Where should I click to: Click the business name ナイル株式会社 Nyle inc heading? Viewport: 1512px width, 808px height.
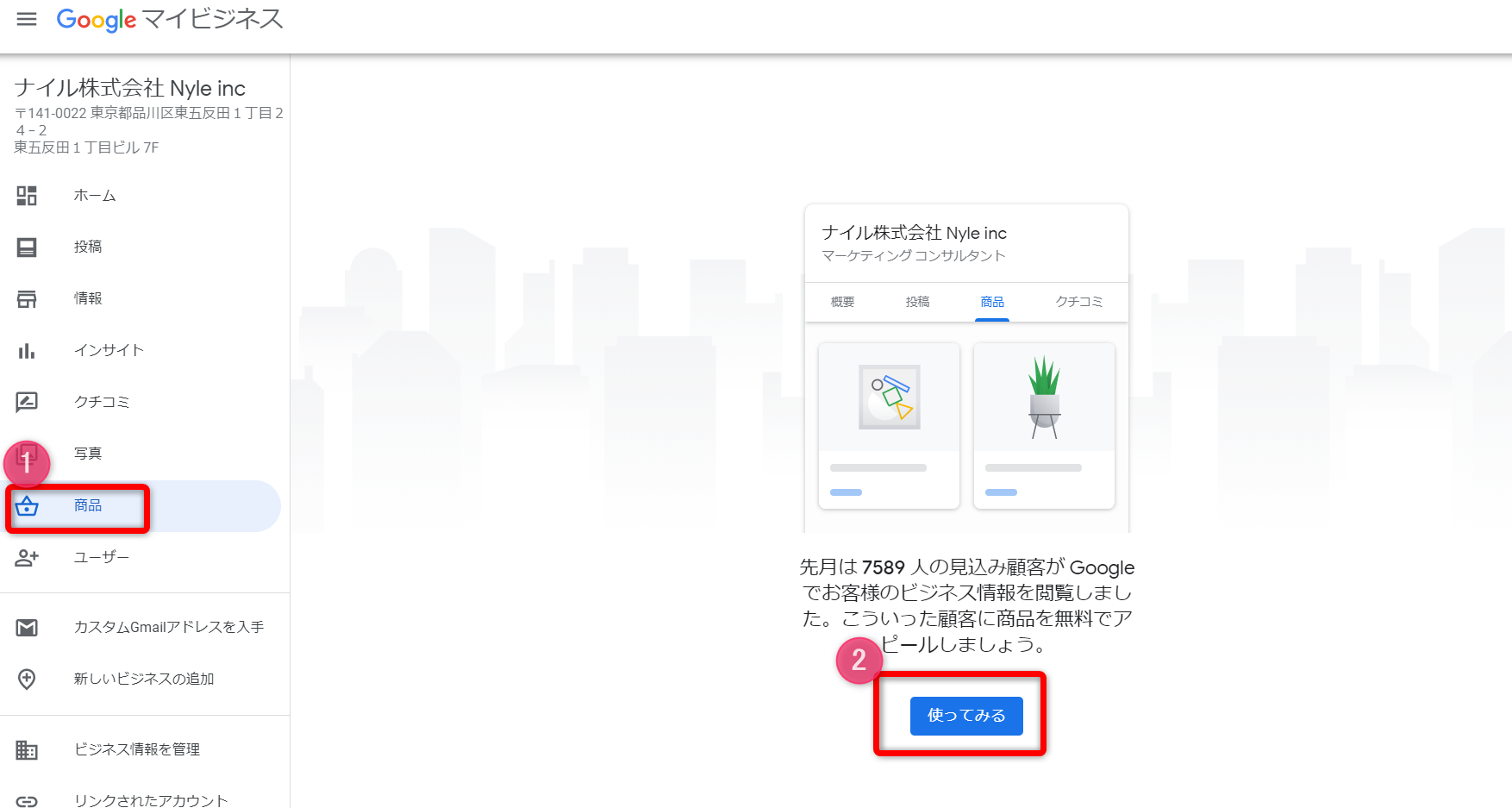[x=130, y=88]
